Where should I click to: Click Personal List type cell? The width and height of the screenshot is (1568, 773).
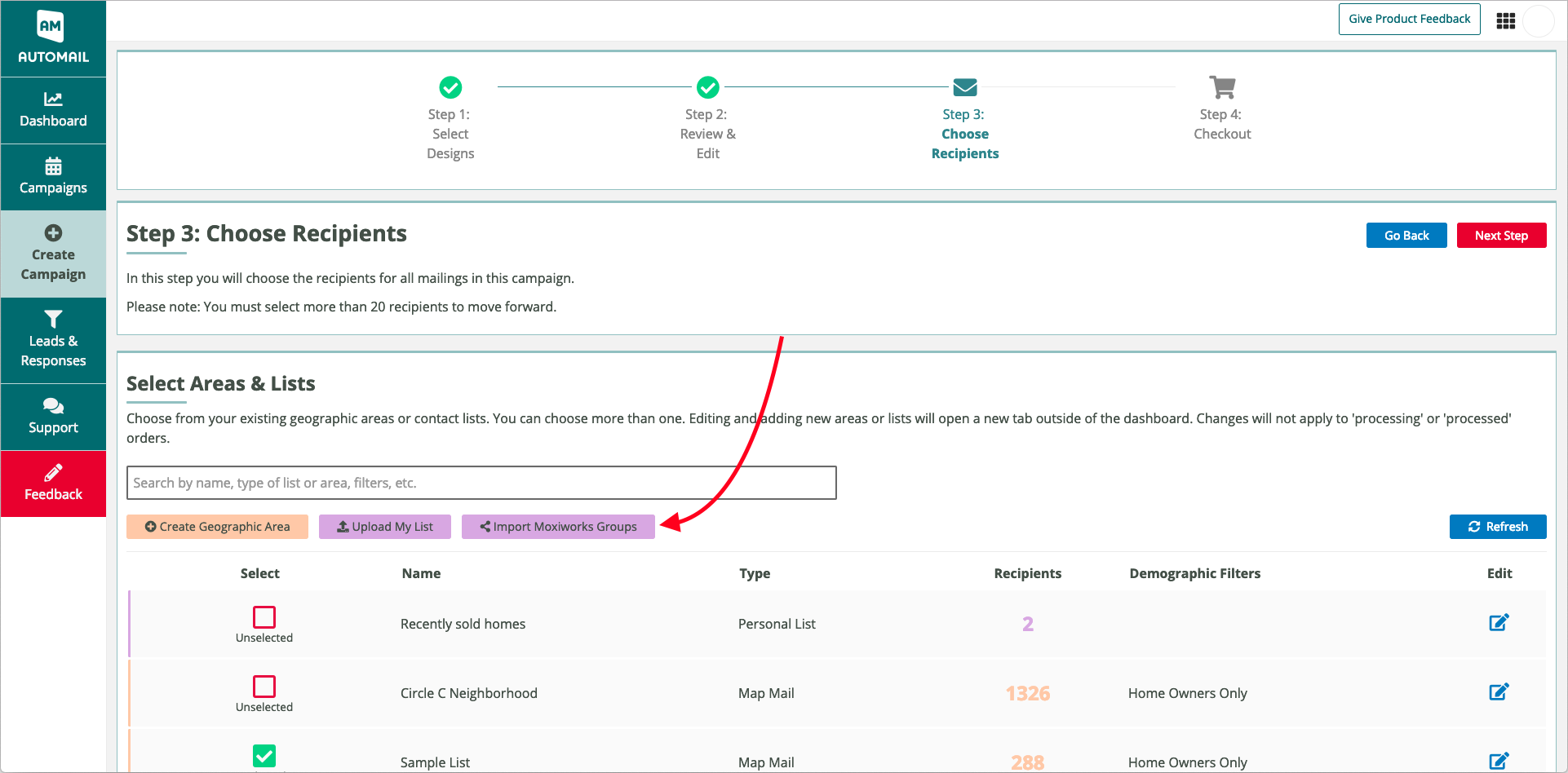pyautogui.click(x=777, y=624)
